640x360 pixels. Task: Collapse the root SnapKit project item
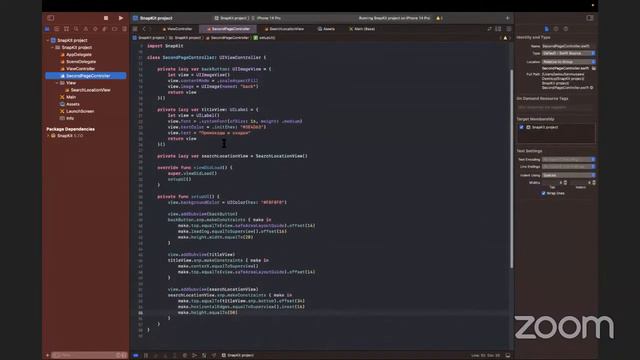pos(48,40)
